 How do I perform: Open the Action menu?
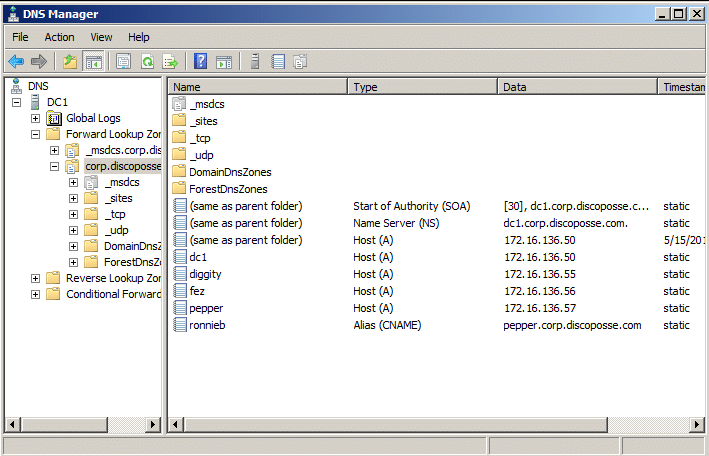click(x=59, y=37)
